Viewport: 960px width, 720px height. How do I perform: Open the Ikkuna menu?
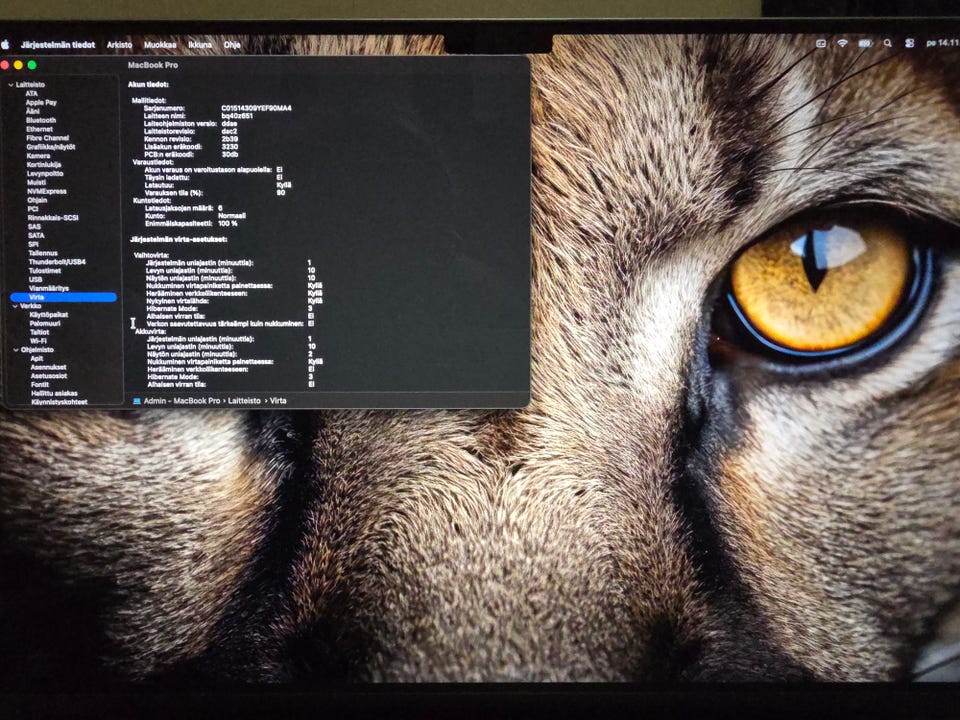click(x=200, y=45)
